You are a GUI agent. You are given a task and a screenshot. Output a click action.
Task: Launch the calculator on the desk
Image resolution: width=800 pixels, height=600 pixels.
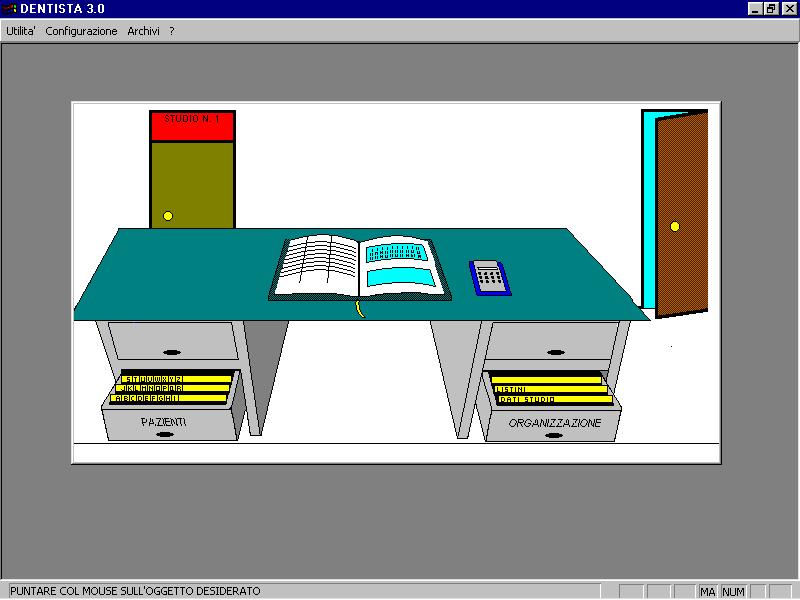490,278
